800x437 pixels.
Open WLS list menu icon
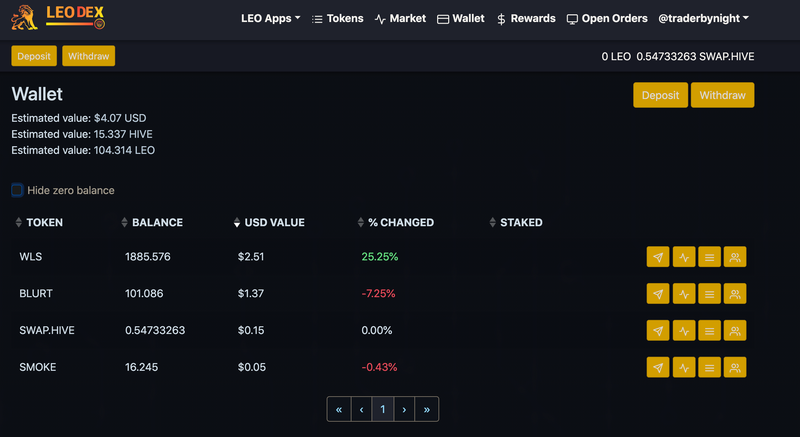[x=709, y=257]
